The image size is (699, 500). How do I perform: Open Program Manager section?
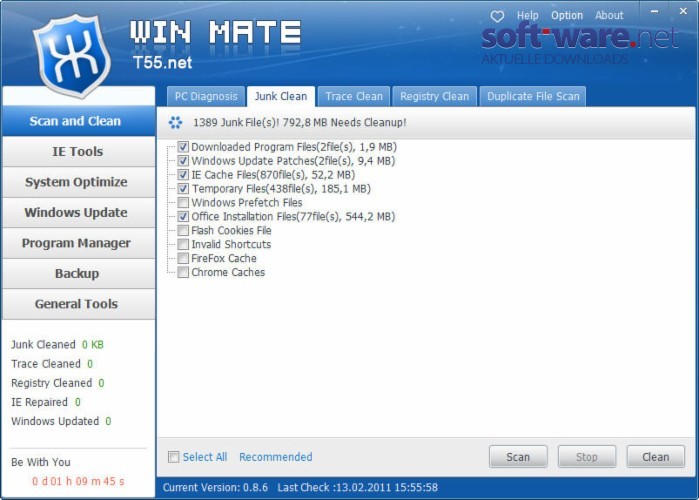click(78, 243)
